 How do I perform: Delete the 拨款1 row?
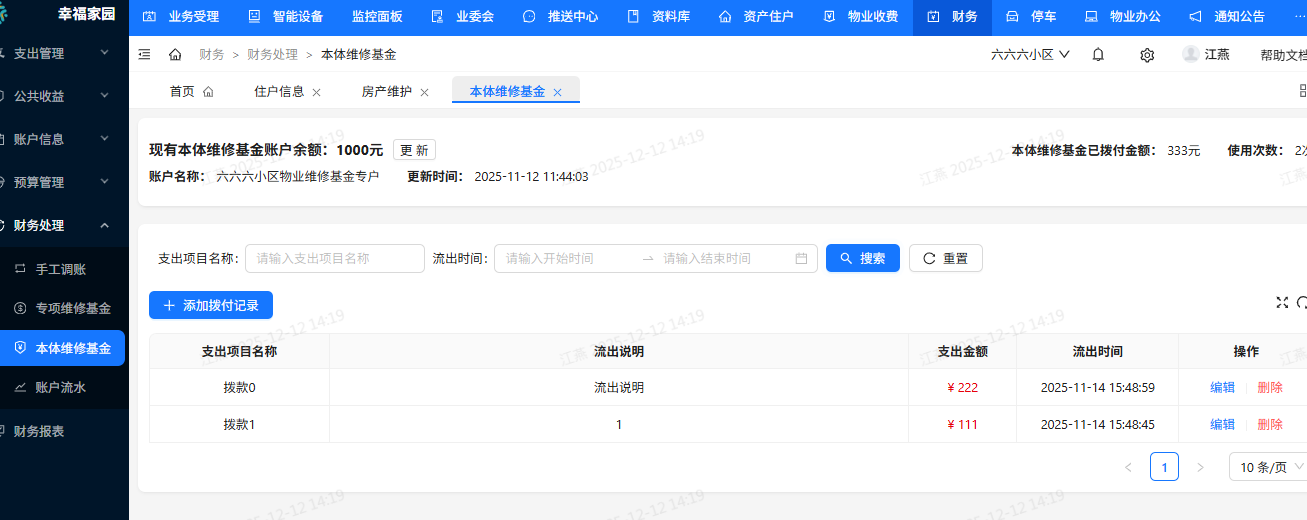tap(1270, 424)
